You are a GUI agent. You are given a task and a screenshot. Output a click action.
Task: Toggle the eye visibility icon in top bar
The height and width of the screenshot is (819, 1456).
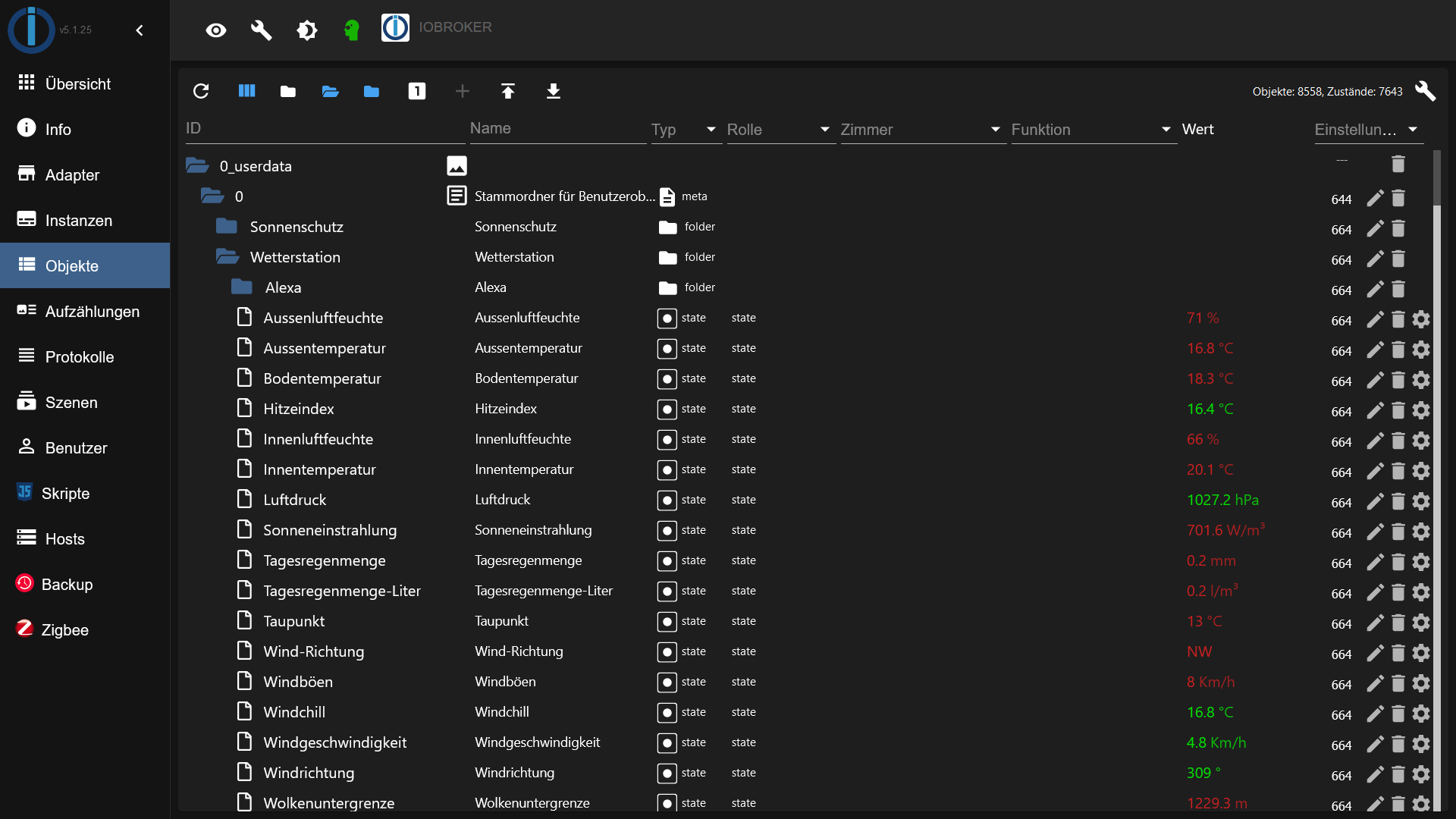(x=216, y=30)
